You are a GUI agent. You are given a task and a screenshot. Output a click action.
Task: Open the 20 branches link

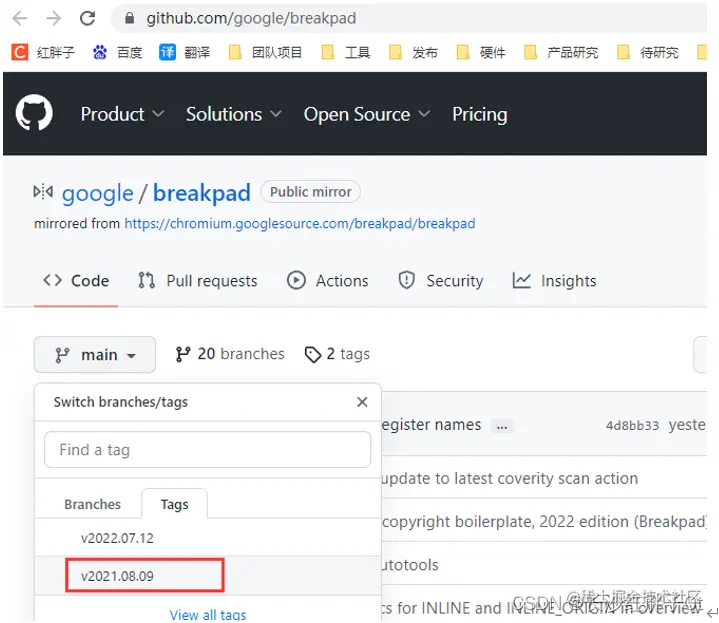230,354
